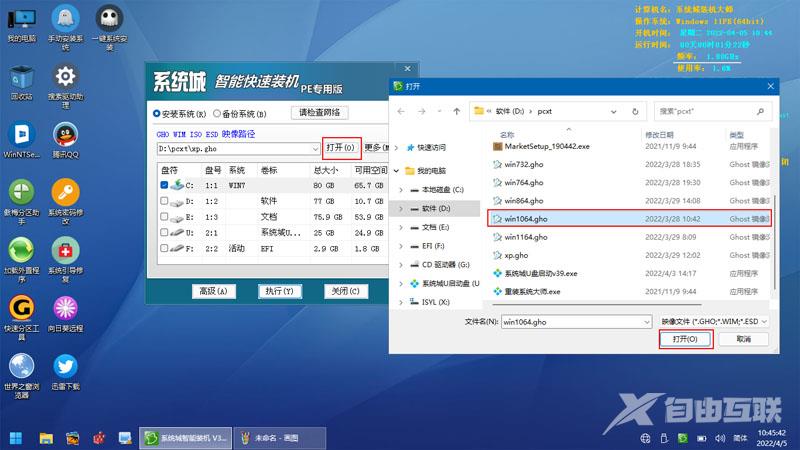Image resolution: width=800 pixels, height=450 pixels.
Task: Sort files by 名称 column header
Action: click(x=507, y=135)
